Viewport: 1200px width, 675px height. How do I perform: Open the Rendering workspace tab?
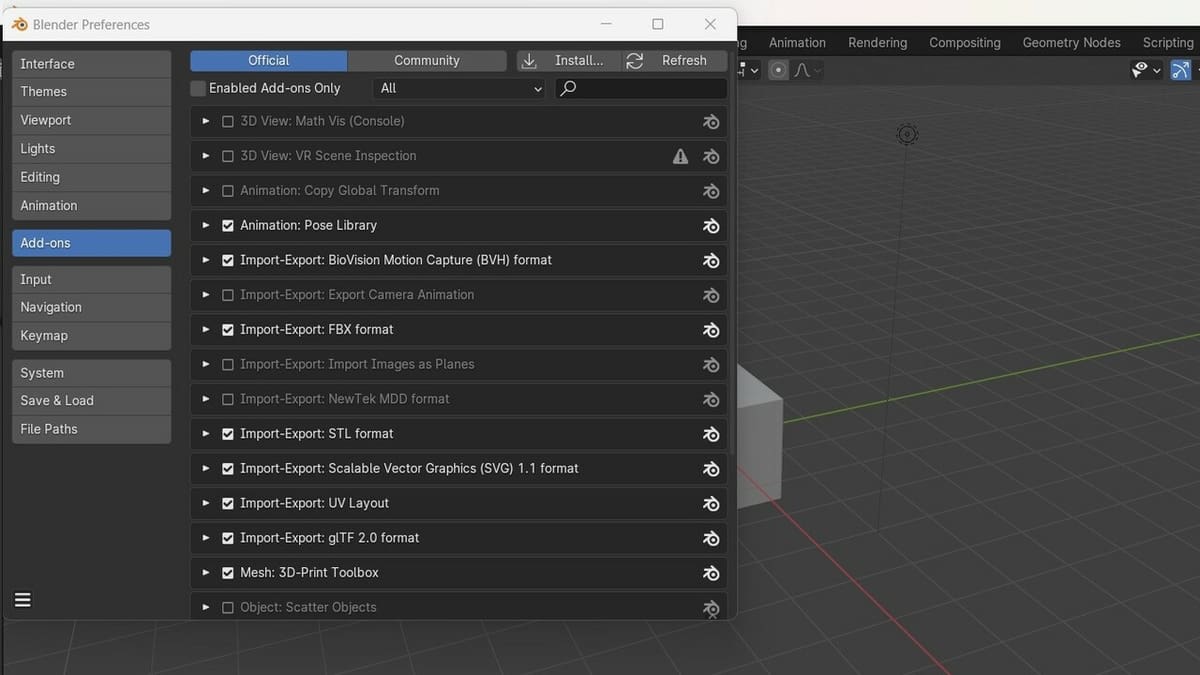(x=878, y=43)
